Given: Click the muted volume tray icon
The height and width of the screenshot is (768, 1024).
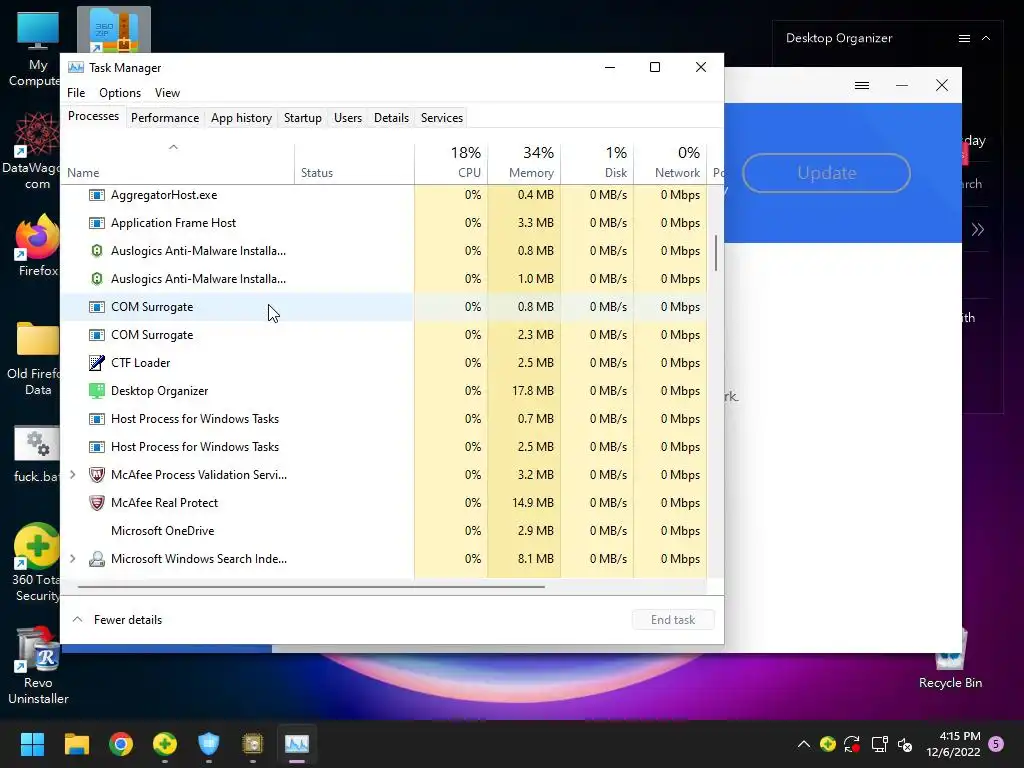Looking at the screenshot, I should (x=905, y=744).
